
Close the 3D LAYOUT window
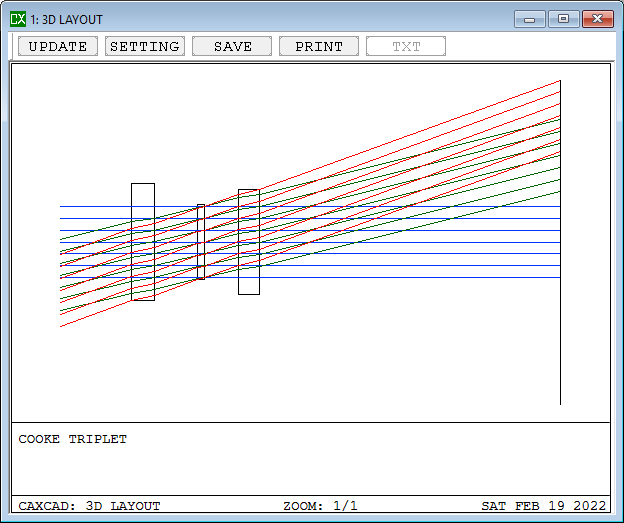[598, 19]
